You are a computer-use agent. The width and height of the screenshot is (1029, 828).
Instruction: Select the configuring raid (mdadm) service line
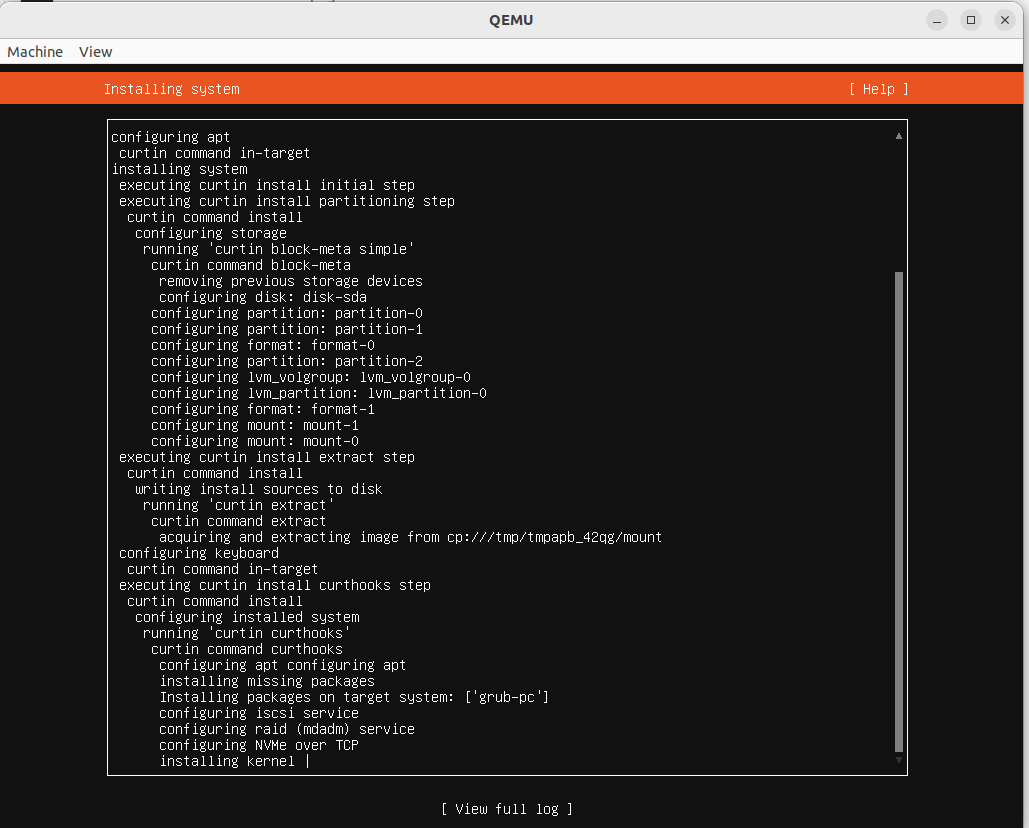(x=287, y=729)
